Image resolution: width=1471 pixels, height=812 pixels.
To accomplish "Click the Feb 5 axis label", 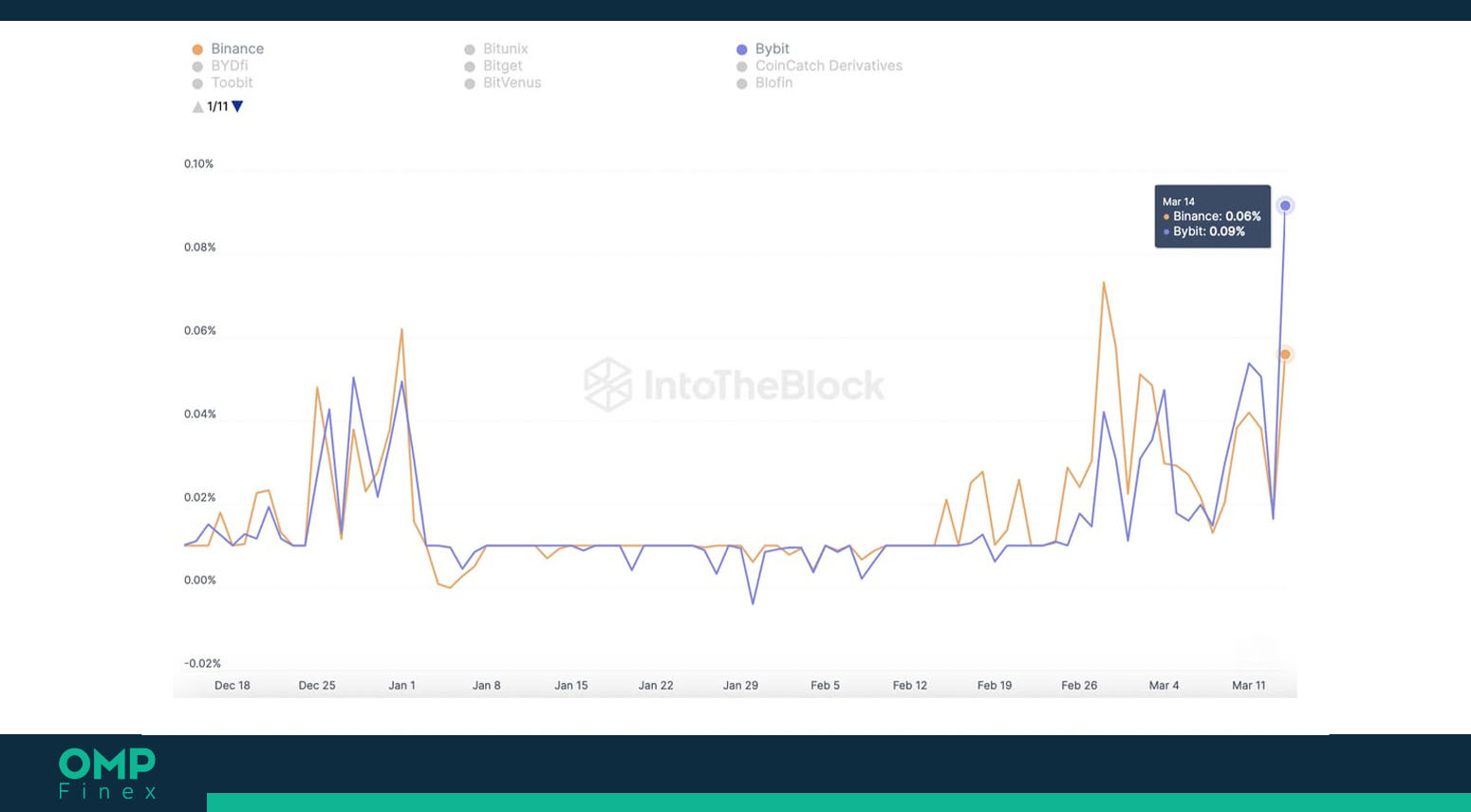I will tap(825, 685).
